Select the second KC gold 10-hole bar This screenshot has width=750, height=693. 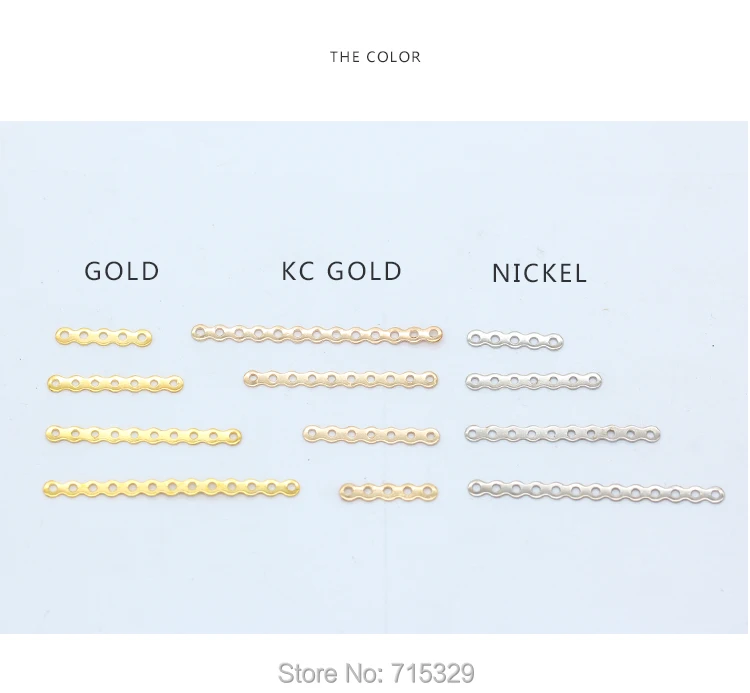(x=341, y=379)
